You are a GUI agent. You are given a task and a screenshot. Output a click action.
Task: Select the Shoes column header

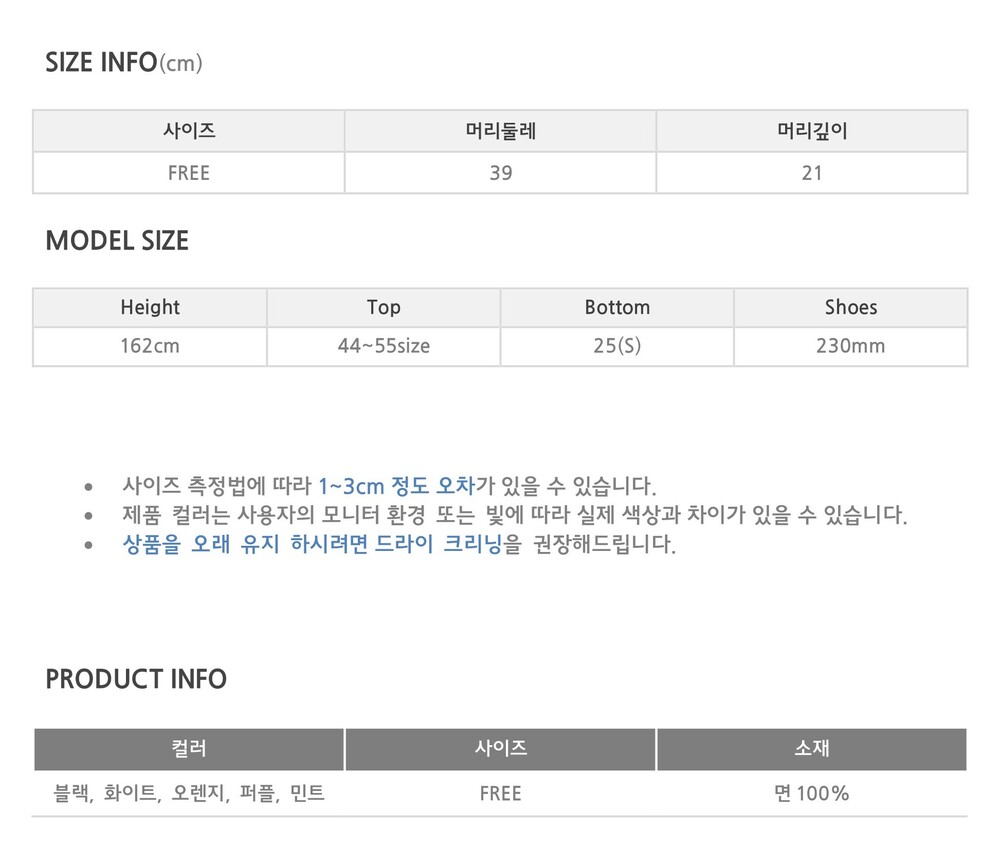click(x=851, y=307)
